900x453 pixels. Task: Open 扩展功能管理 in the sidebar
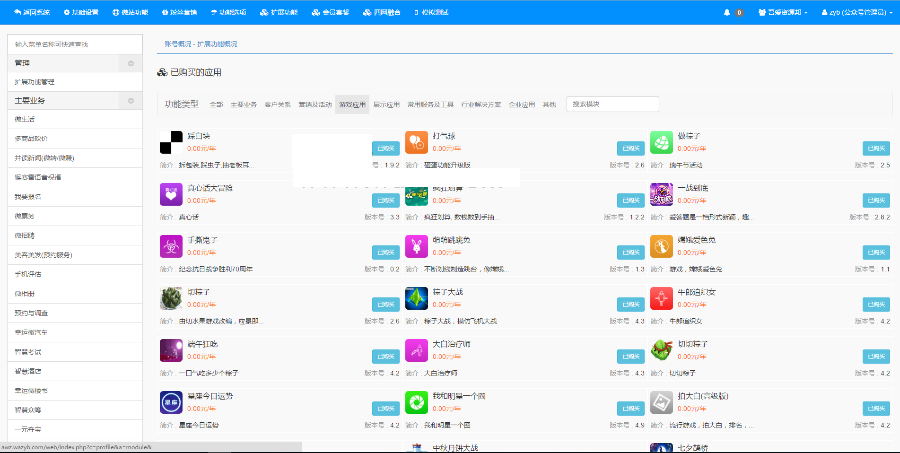click(75, 82)
